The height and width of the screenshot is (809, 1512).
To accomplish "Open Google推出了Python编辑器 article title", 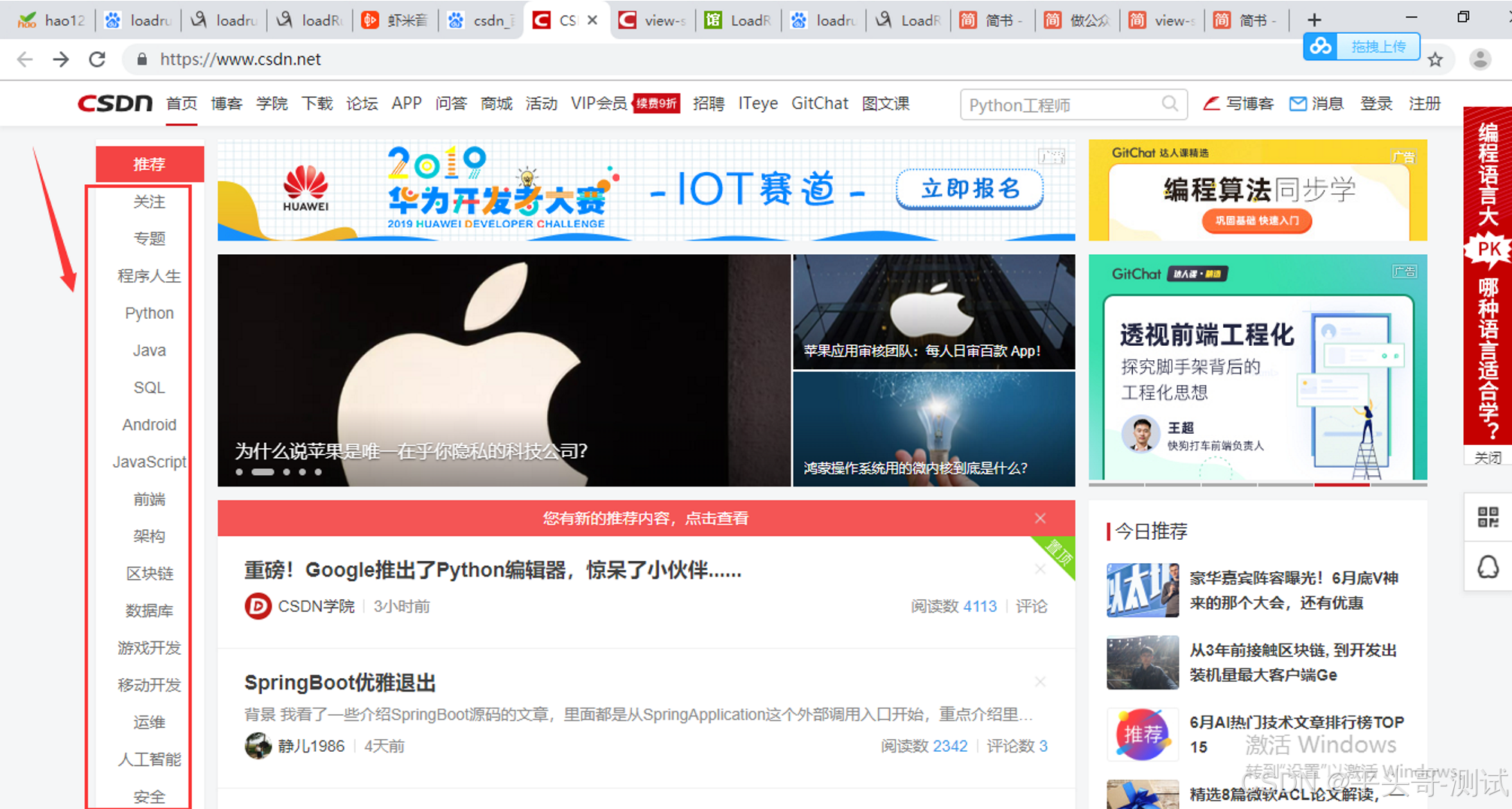I will (493, 570).
